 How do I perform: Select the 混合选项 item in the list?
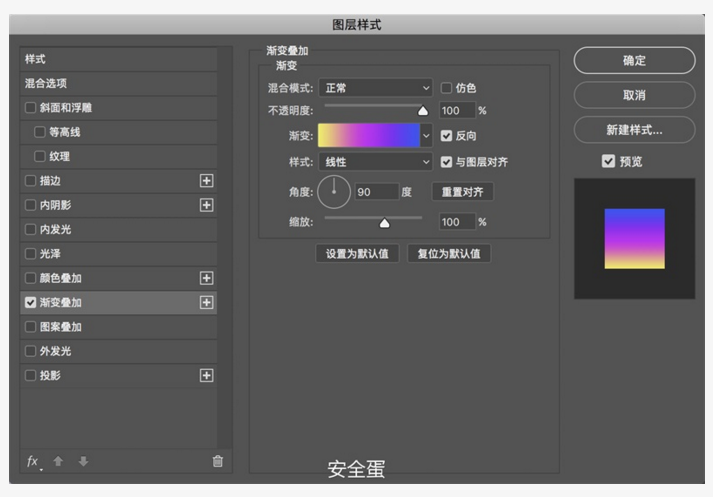[x=118, y=83]
